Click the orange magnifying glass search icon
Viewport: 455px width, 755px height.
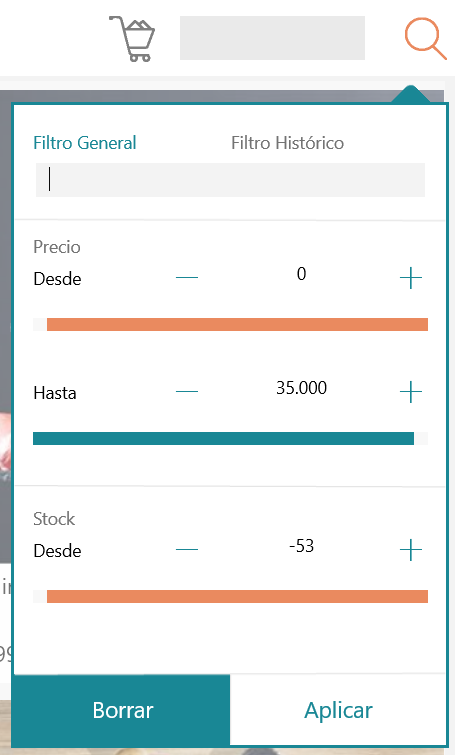(x=426, y=39)
